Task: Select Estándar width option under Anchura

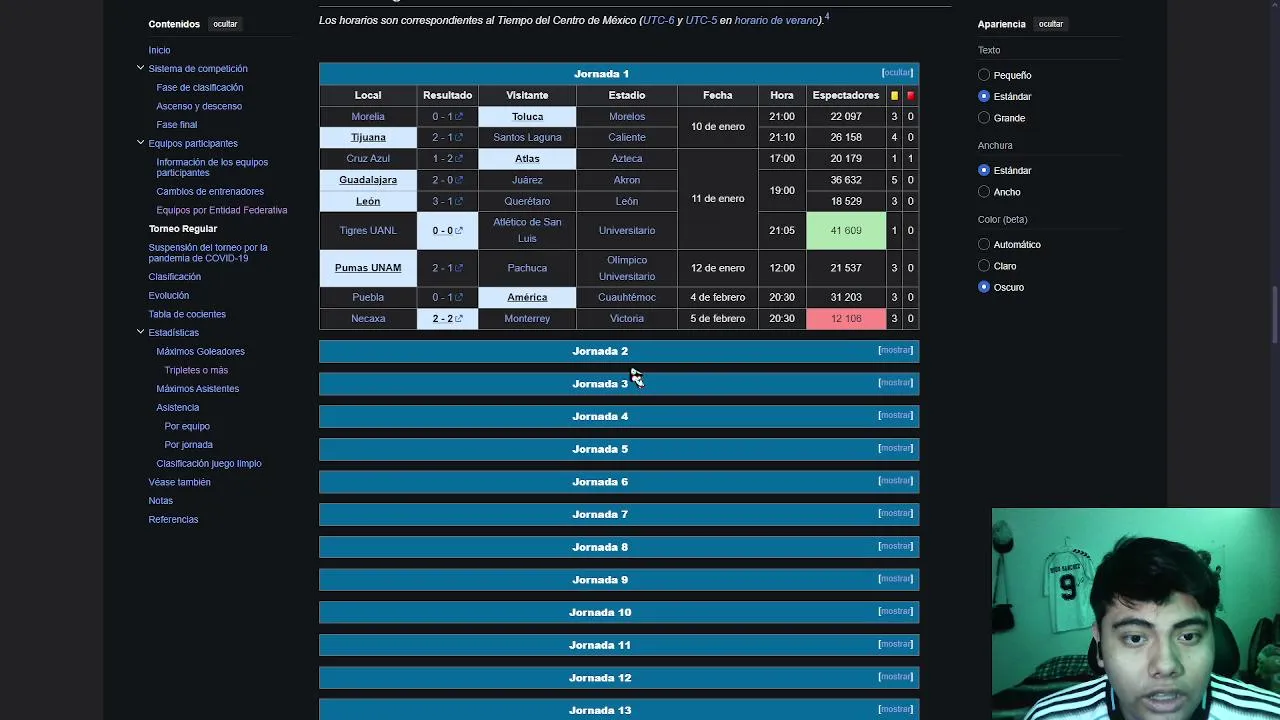Action: point(984,170)
